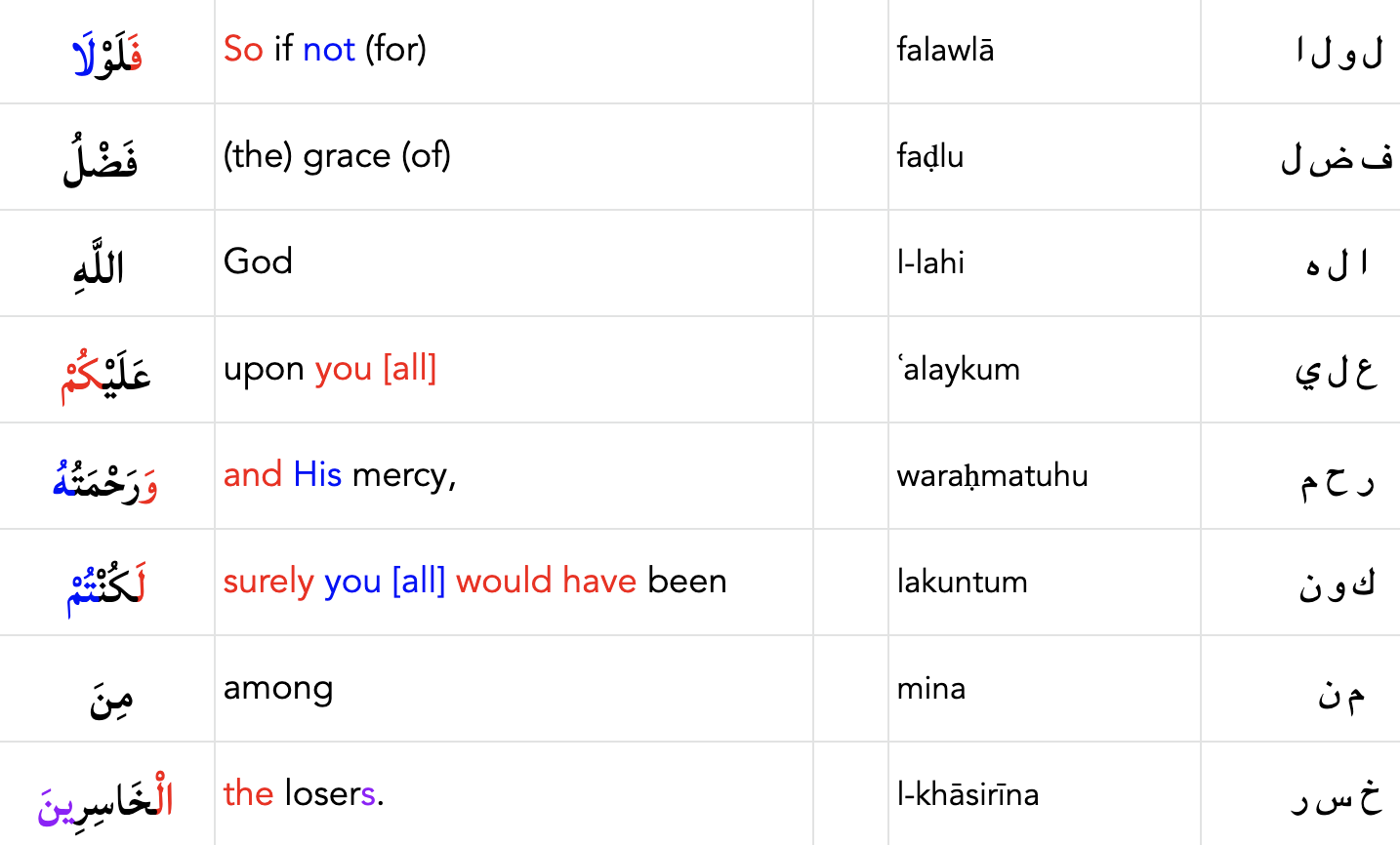Select the translation '(the) grace (of)'

click(x=337, y=156)
